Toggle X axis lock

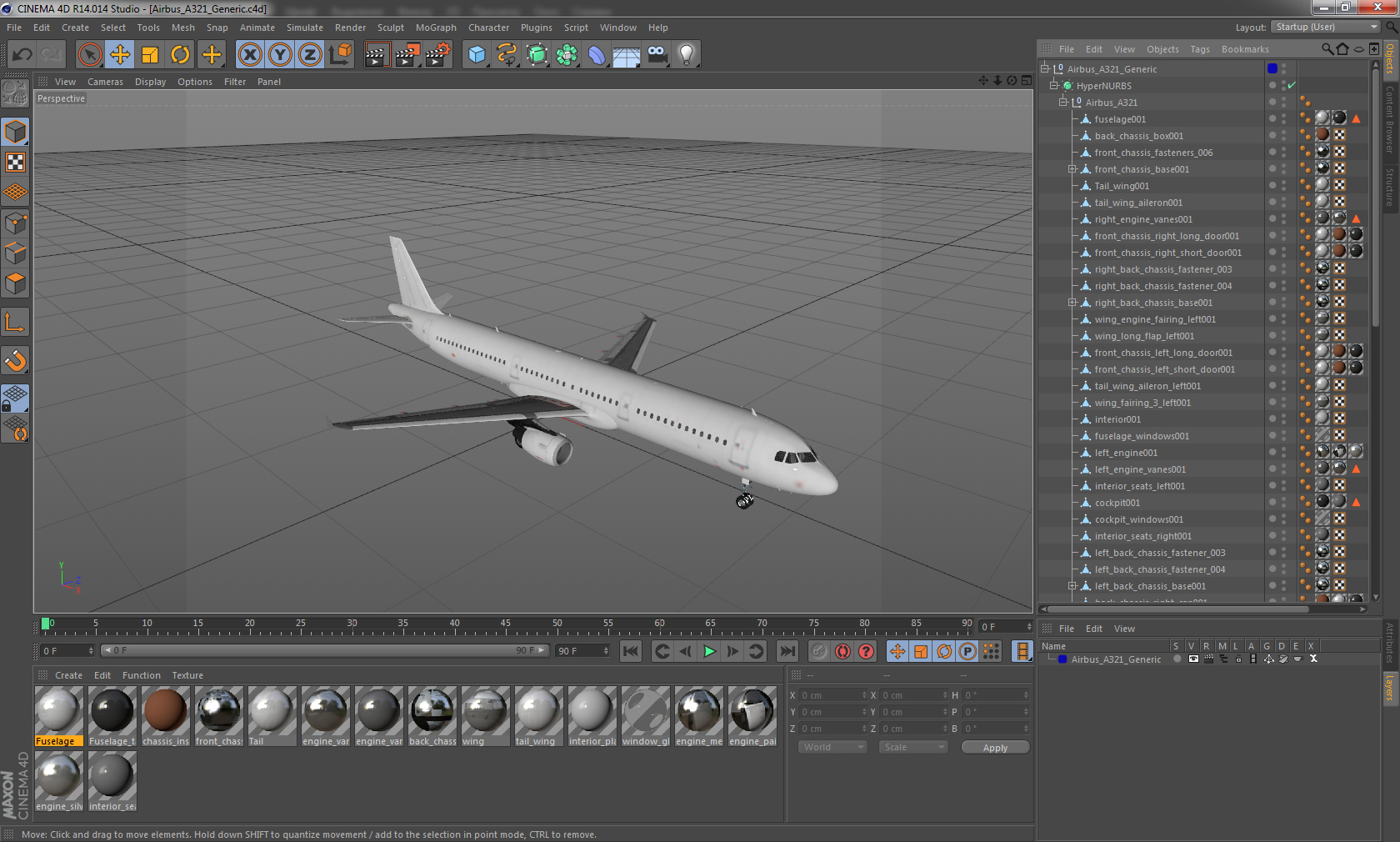(x=250, y=55)
